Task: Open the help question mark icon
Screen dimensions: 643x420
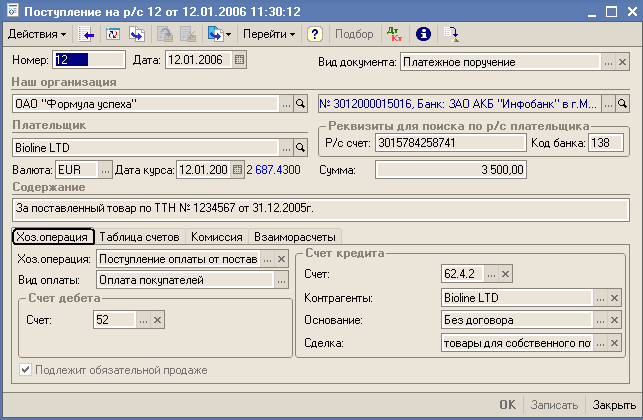Action: pyautogui.click(x=314, y=34)
